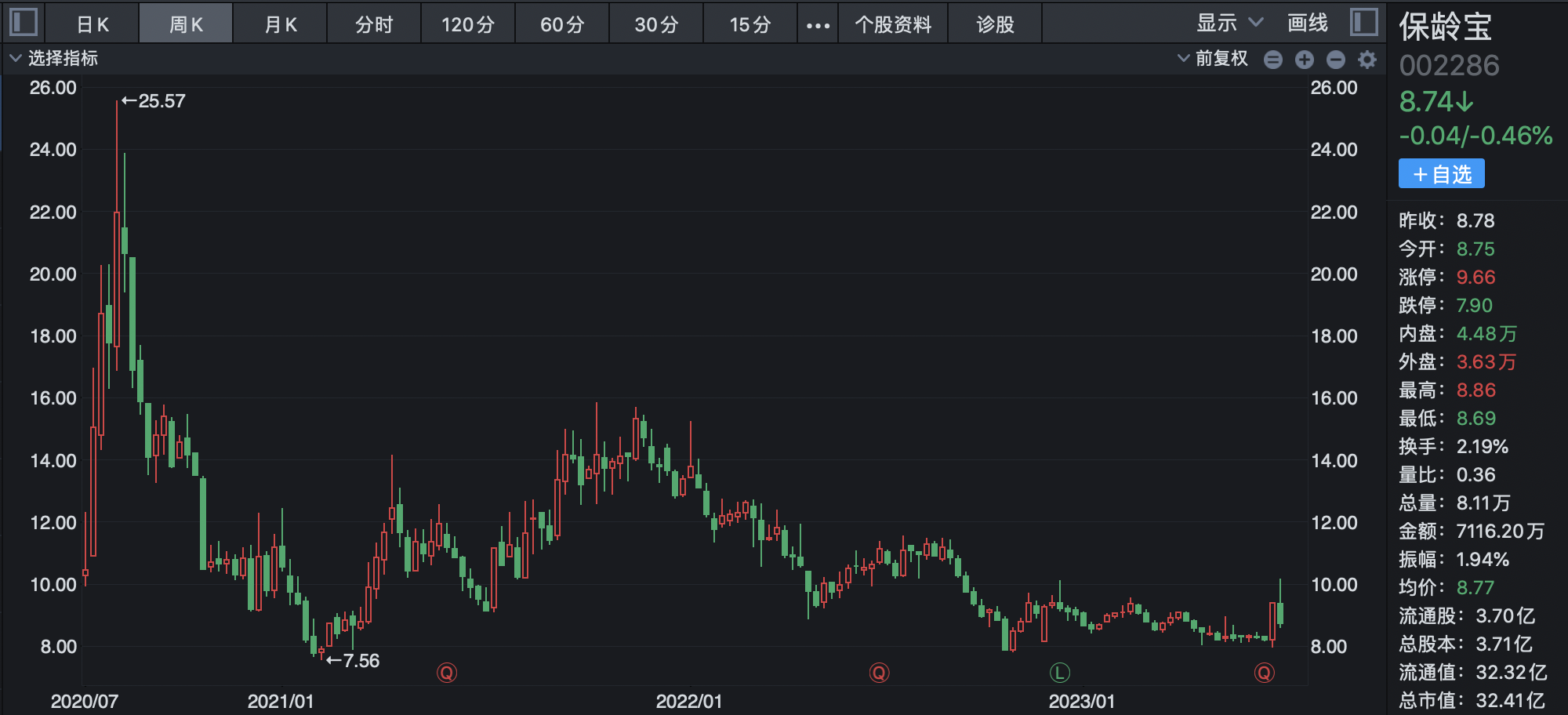Zoom out using the minus circle icon
The height and width of the screenshot is (715, 1568).
pos(1336,59)
